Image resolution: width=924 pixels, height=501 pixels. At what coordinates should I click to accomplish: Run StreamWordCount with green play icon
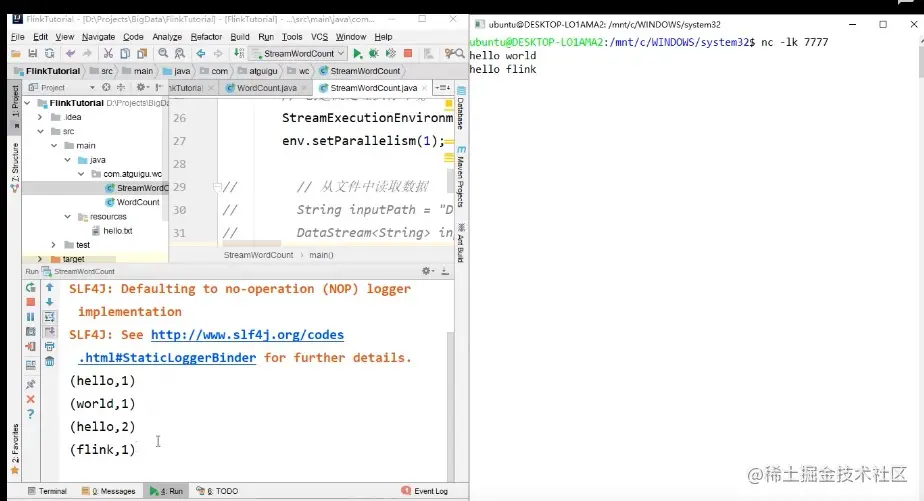357,54
